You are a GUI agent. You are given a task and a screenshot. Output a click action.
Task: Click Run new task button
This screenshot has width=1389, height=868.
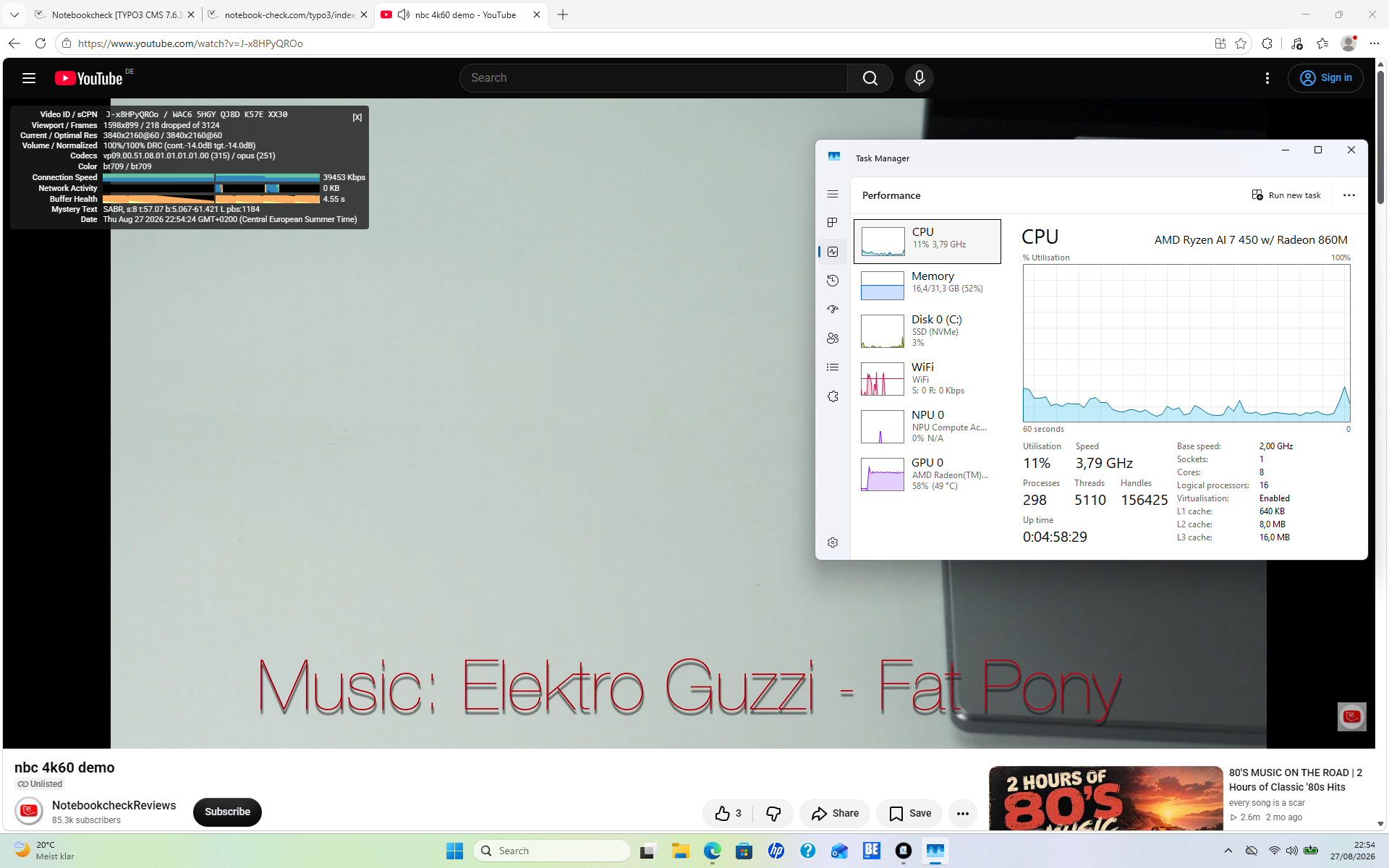click(x=1286, y=195)
